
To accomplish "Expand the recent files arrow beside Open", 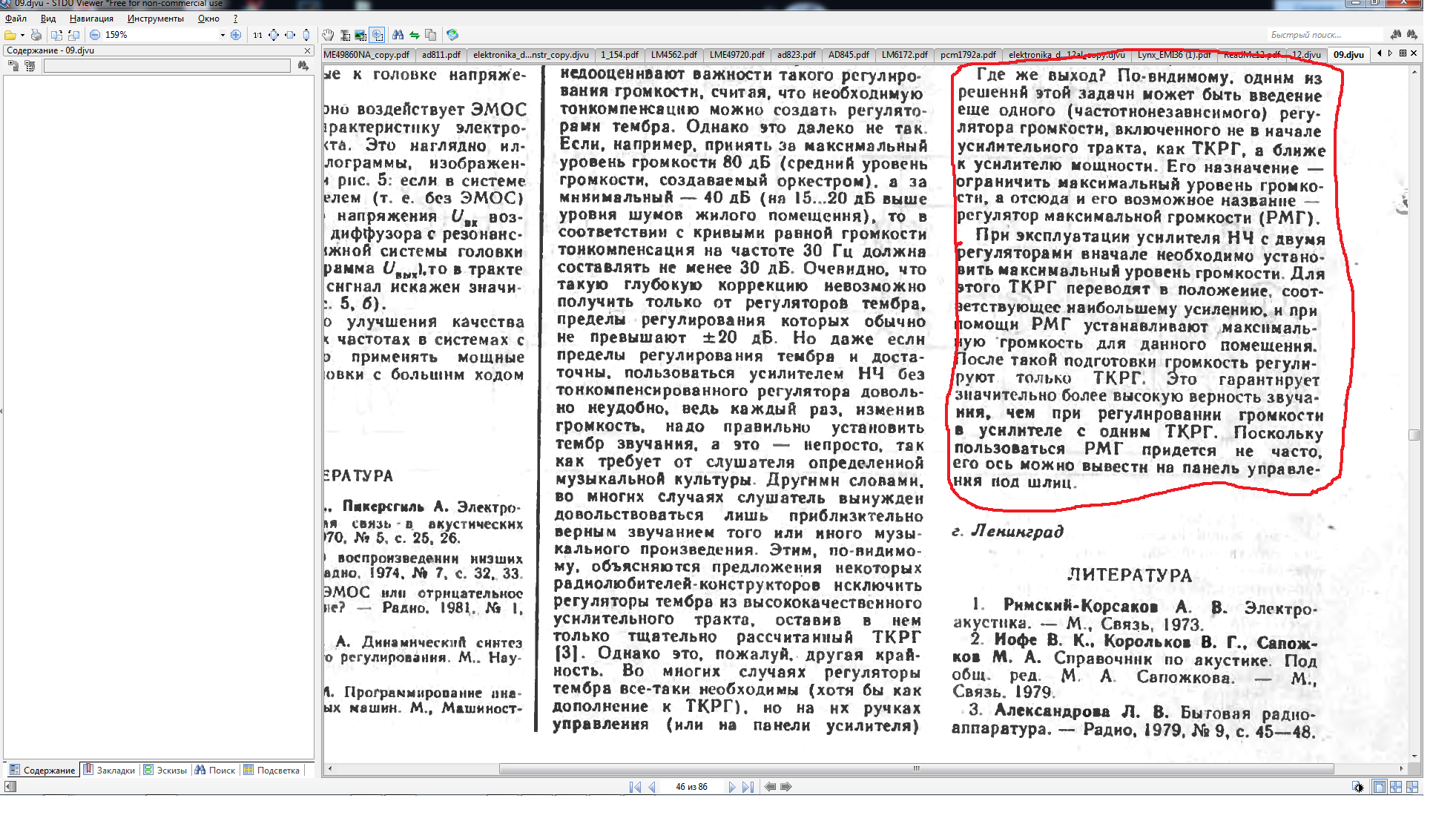I will tap(22, 35).
